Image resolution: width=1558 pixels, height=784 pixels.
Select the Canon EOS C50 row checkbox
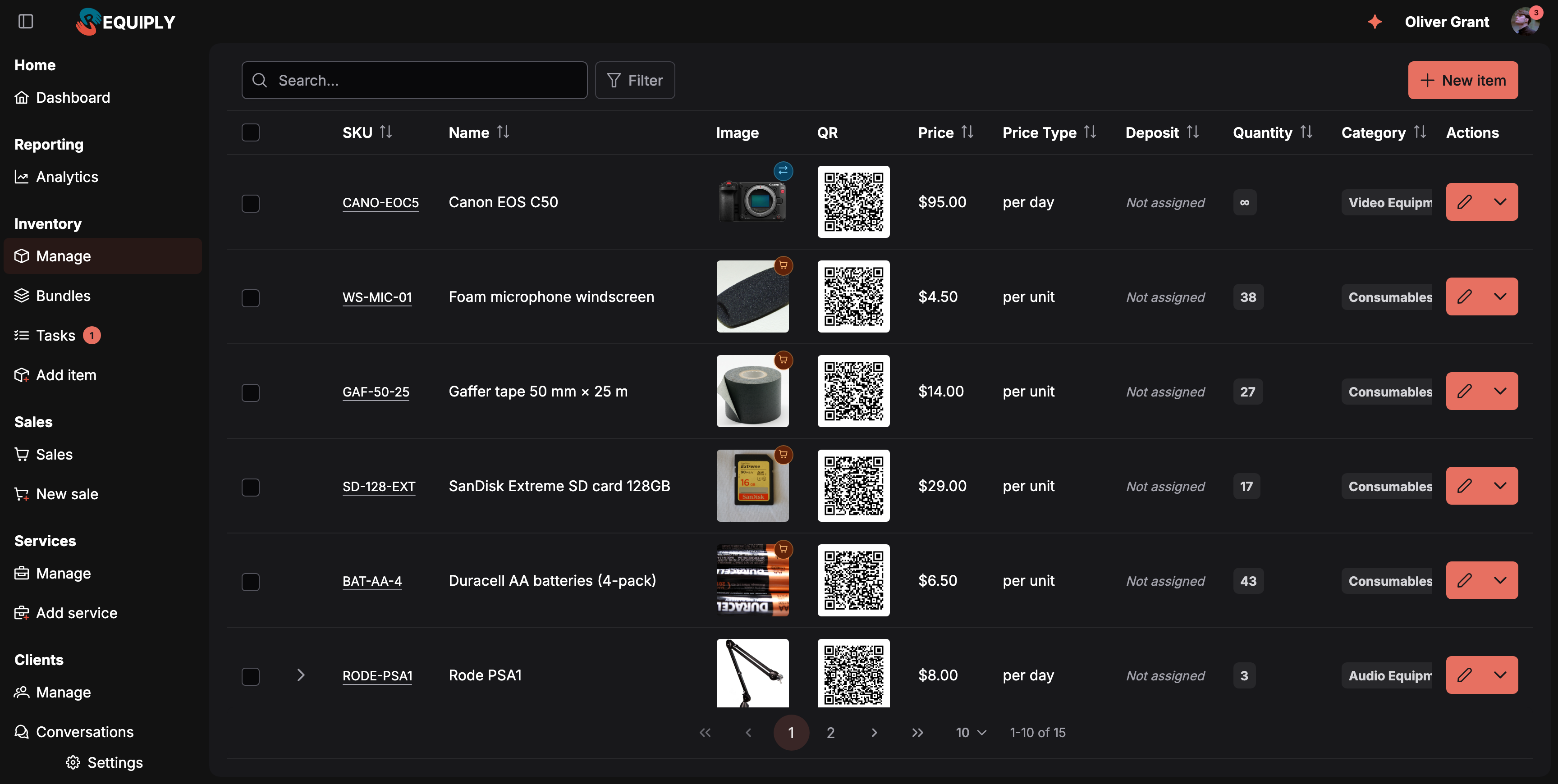tap(250, 203)
